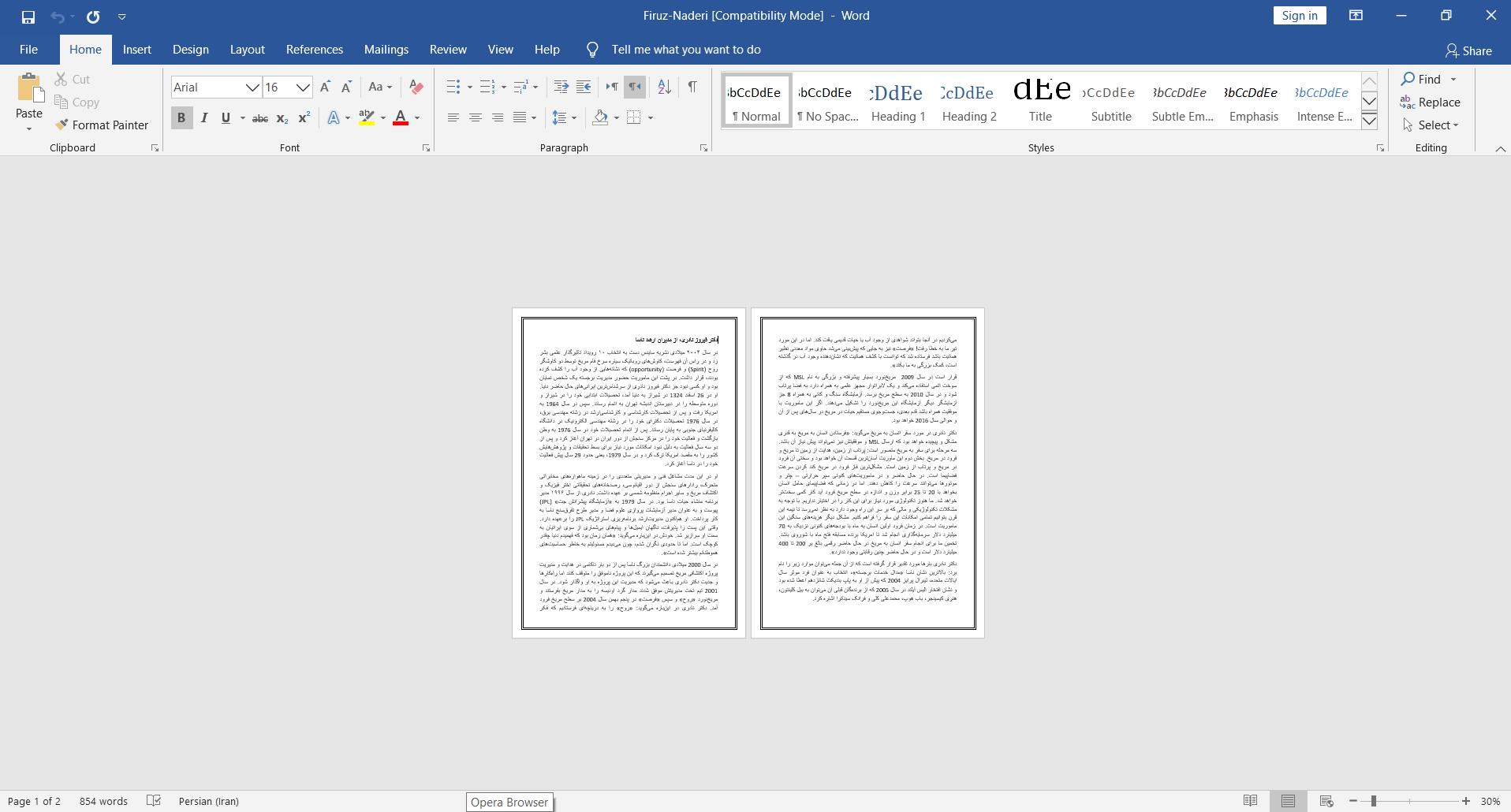
Task: Expand the Styles gallery with More arrow
Action: tap(1370, 121)
